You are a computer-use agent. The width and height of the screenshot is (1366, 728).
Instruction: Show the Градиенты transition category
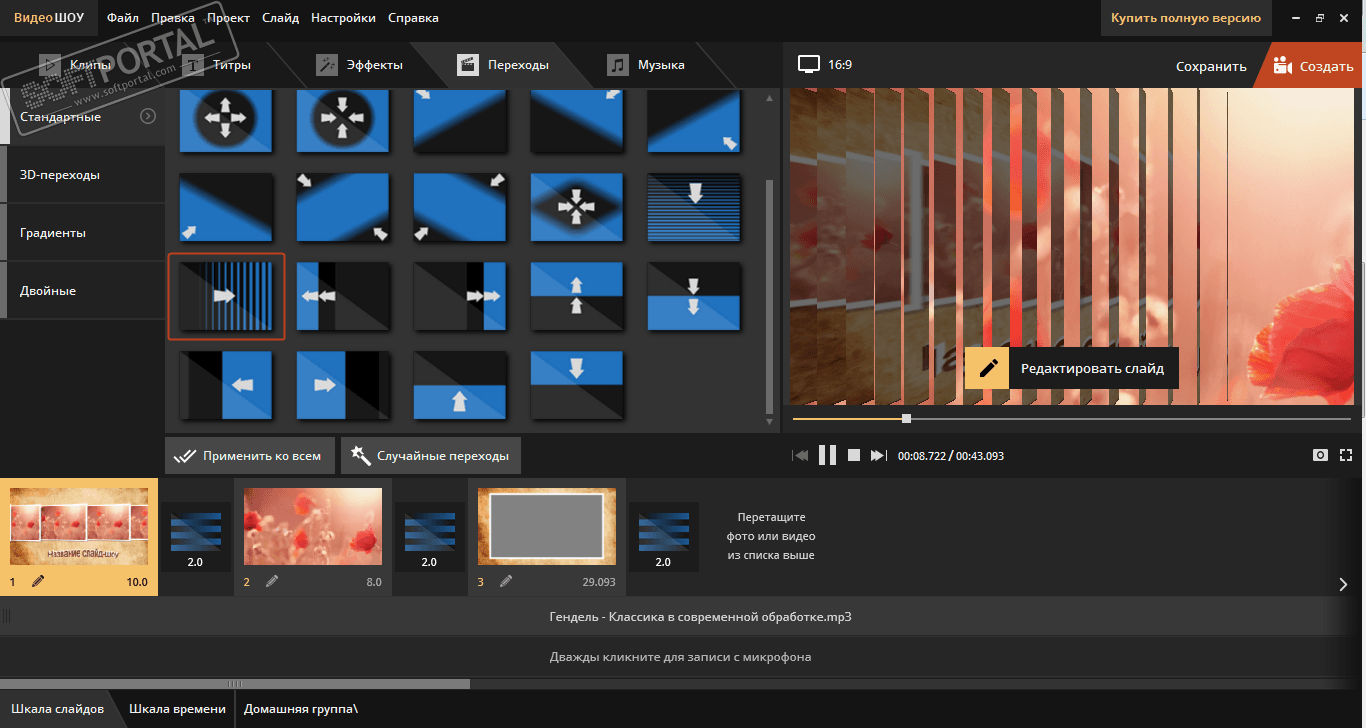[x=84, y=233]
